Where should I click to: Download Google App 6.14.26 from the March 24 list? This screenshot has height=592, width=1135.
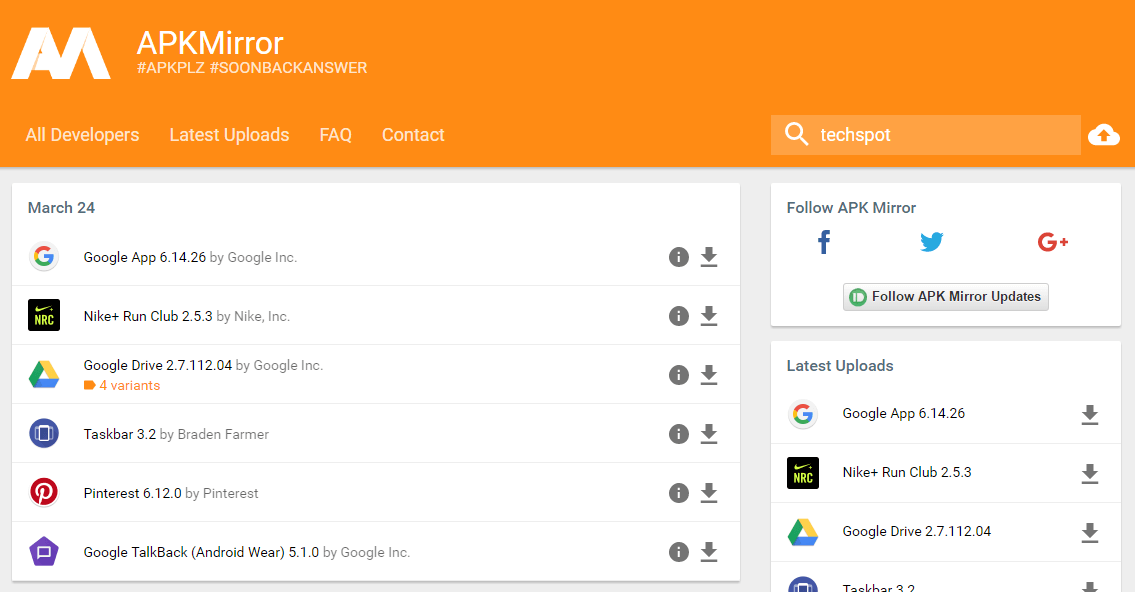(709, 257)
